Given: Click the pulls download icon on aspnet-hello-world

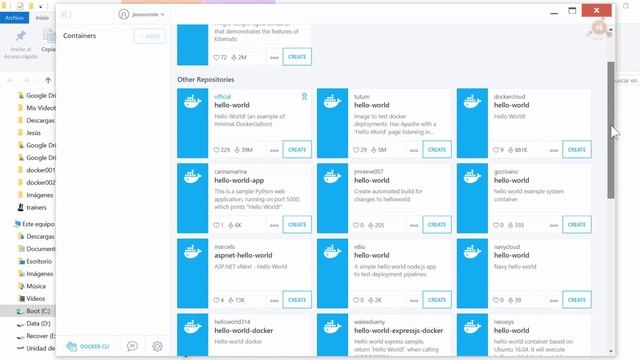Looking at the screenshot, I should 231,300.
